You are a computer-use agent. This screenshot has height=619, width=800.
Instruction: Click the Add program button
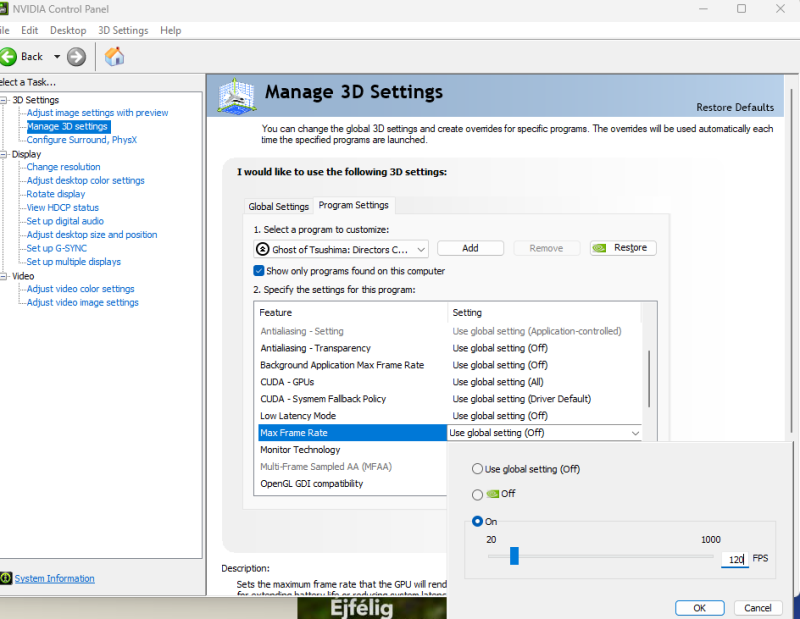(470, 248)
